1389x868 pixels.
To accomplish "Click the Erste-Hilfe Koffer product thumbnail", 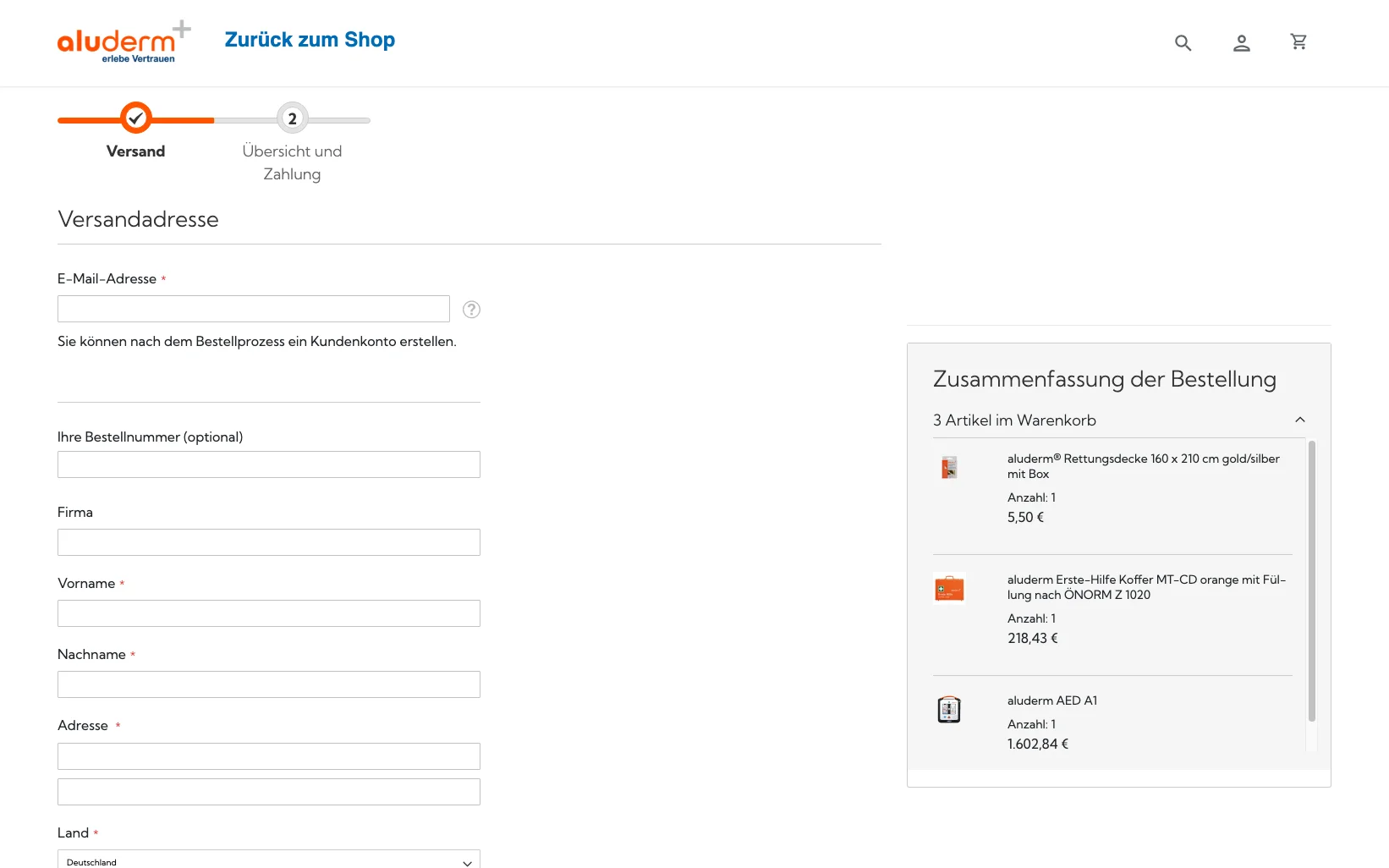I will 949,588.
